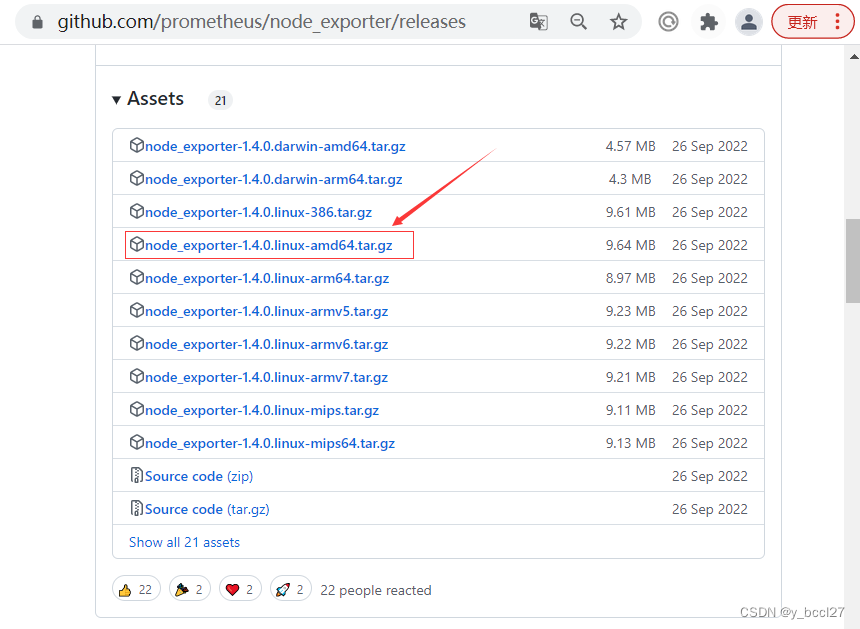Click package icon for linux-arm64 asset

click(137, 277)
